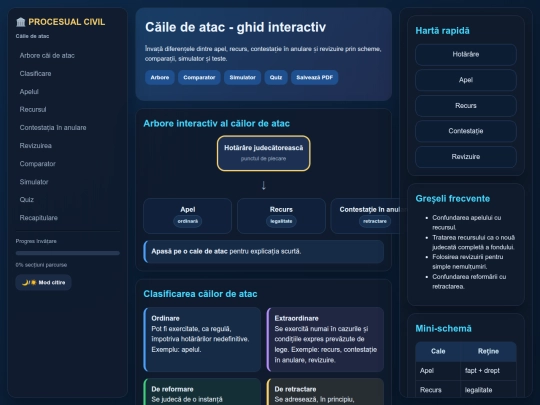Open Simulator from the sidebar list
The image size is (540, 405).
click(34, 182)
